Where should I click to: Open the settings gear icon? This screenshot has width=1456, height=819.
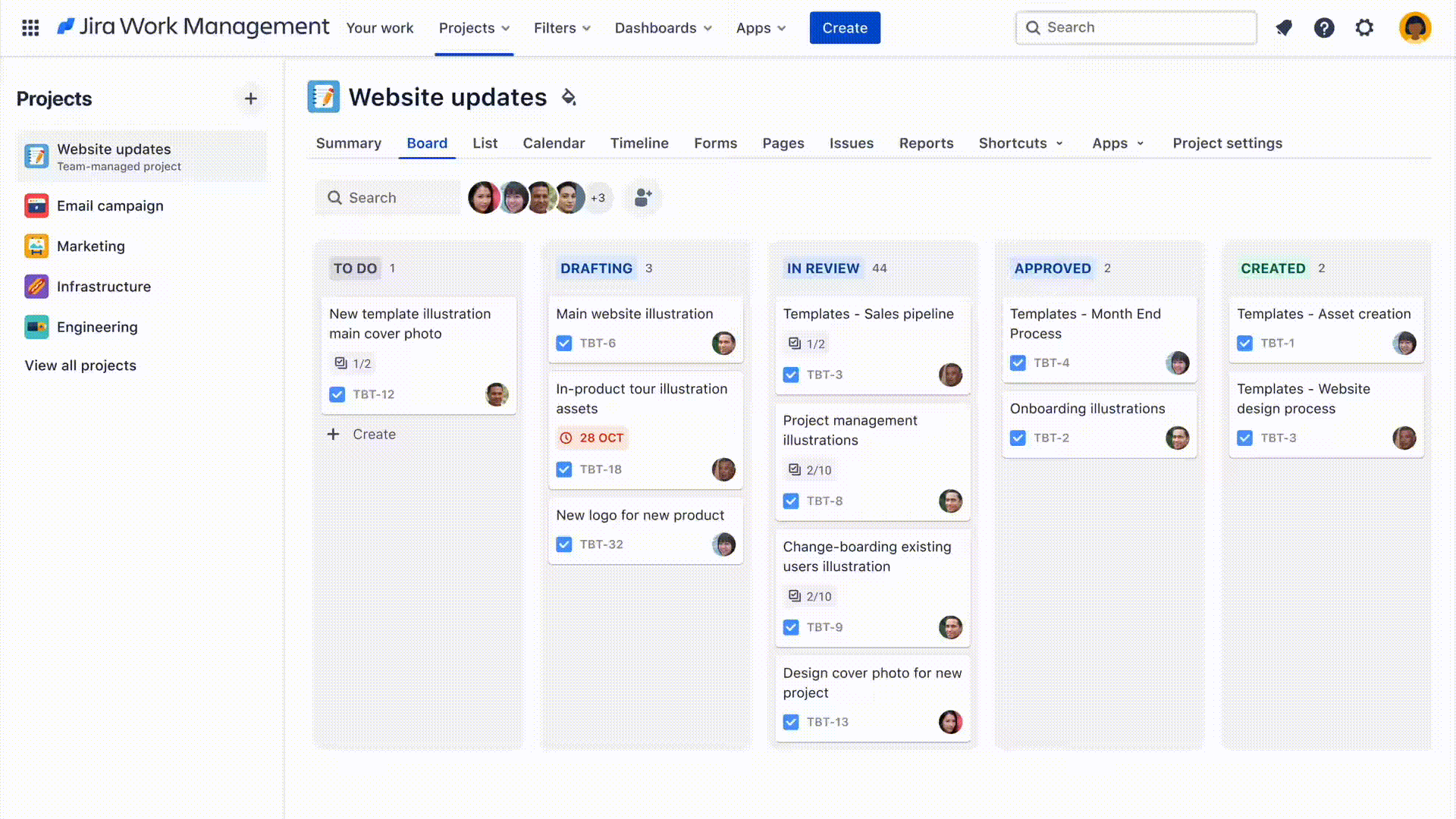point(1364,28)
